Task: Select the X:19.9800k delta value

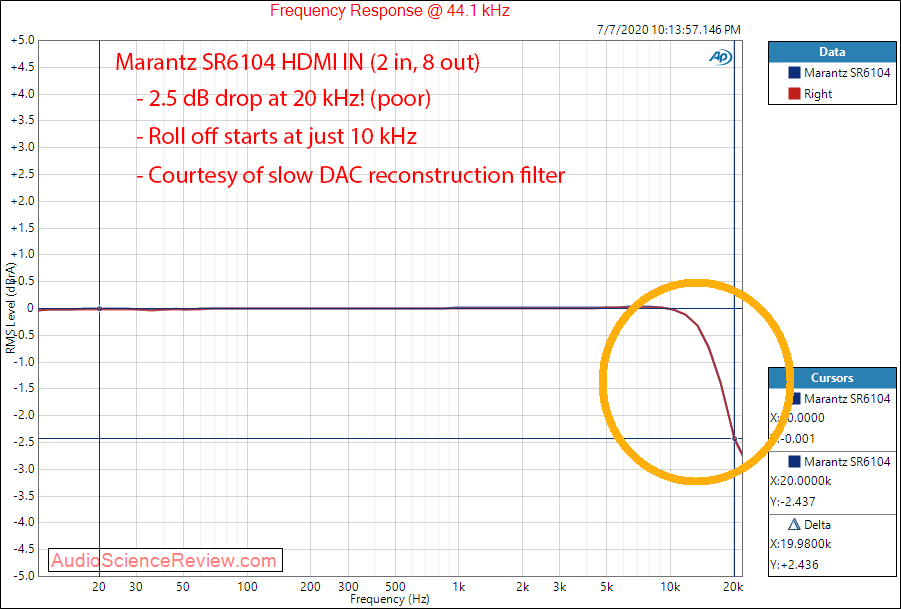Action: [x=800, y=544]
